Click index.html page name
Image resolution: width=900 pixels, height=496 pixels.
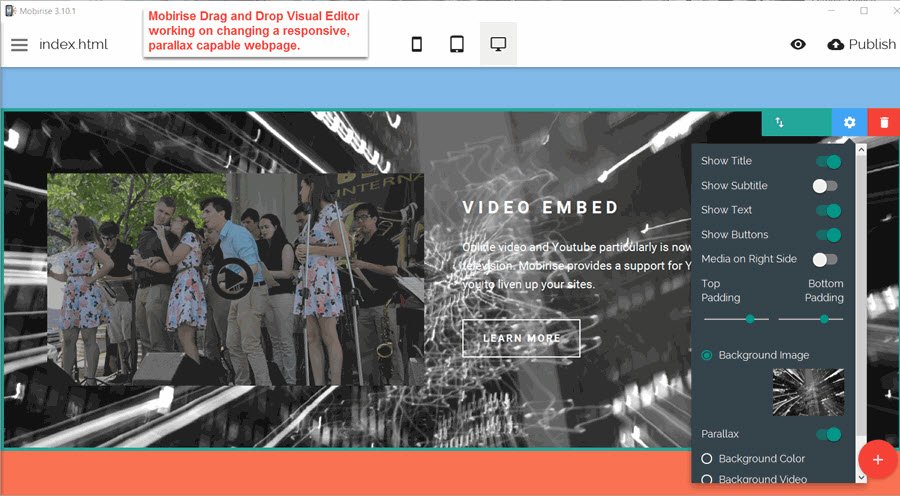(73, 44)
